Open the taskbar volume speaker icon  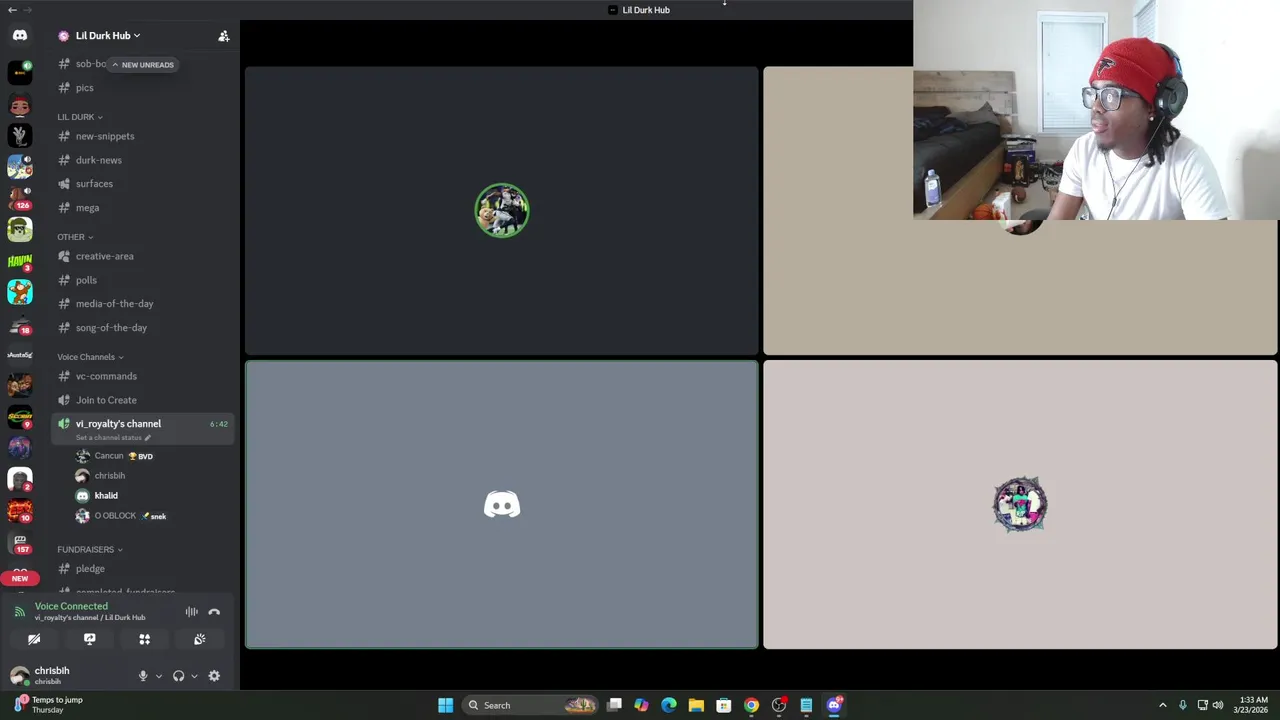pos(1218,705)
